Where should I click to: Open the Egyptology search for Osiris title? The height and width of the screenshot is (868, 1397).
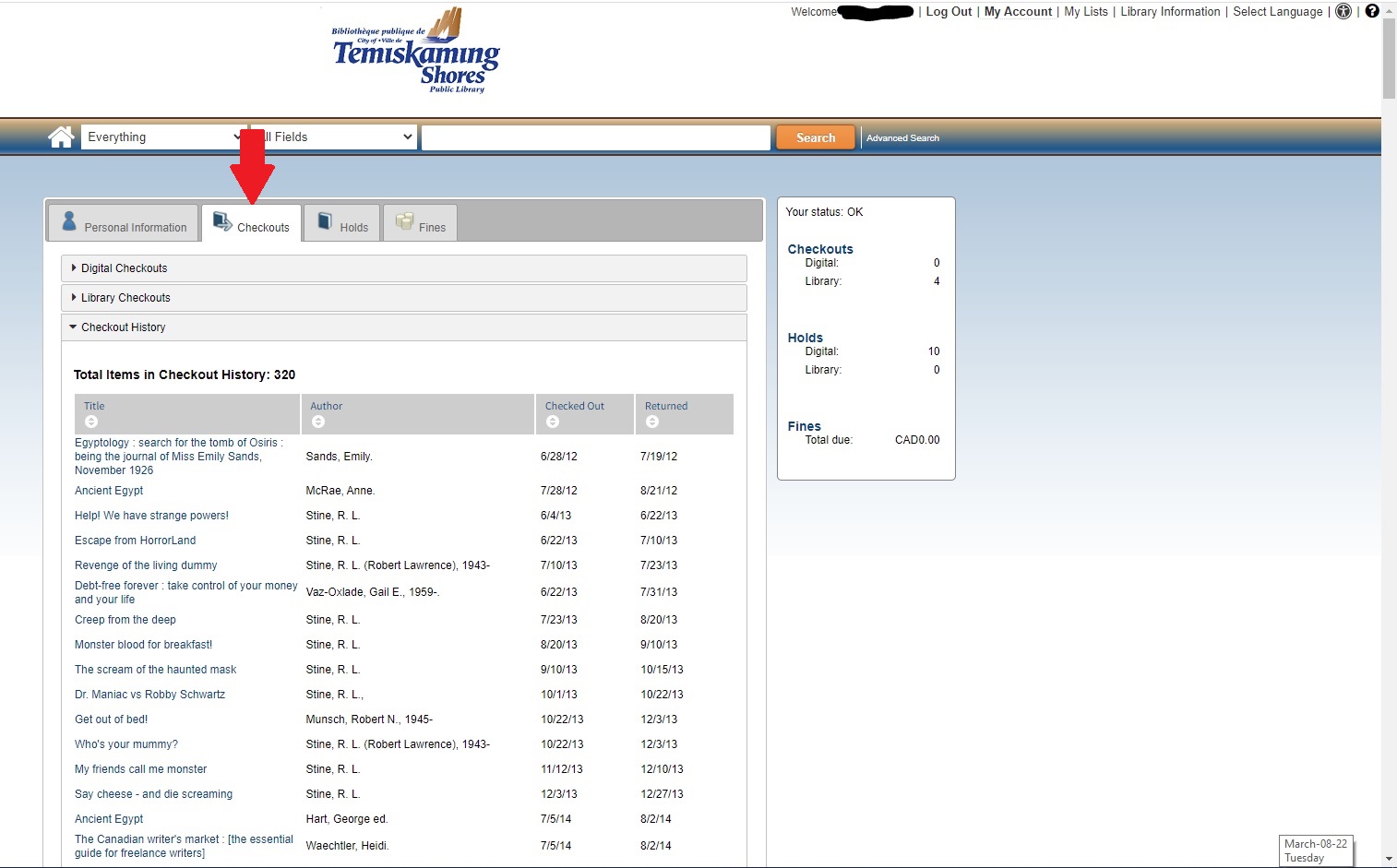[179, 457]
